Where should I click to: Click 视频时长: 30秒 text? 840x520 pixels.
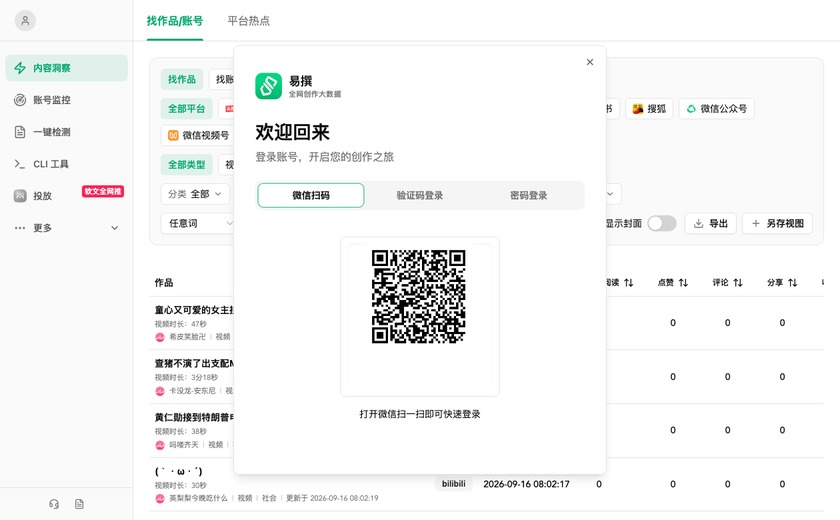click(181, 485)
